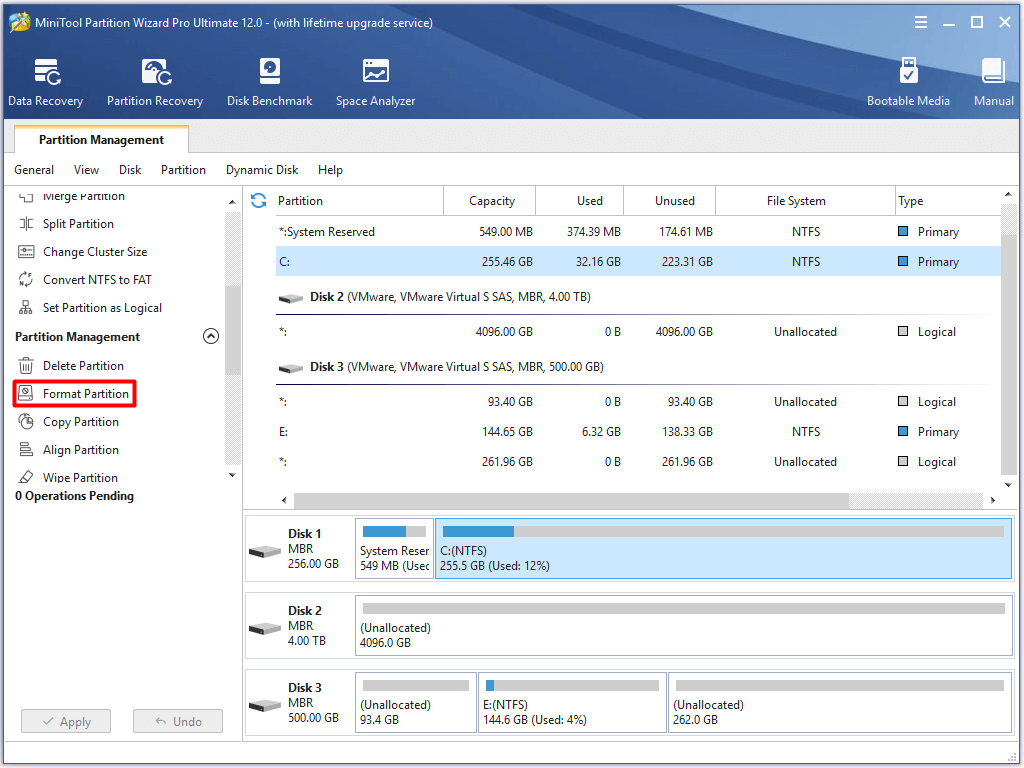
Task: Select Split Partition in sidebar
Action: (x=78, y=224)
